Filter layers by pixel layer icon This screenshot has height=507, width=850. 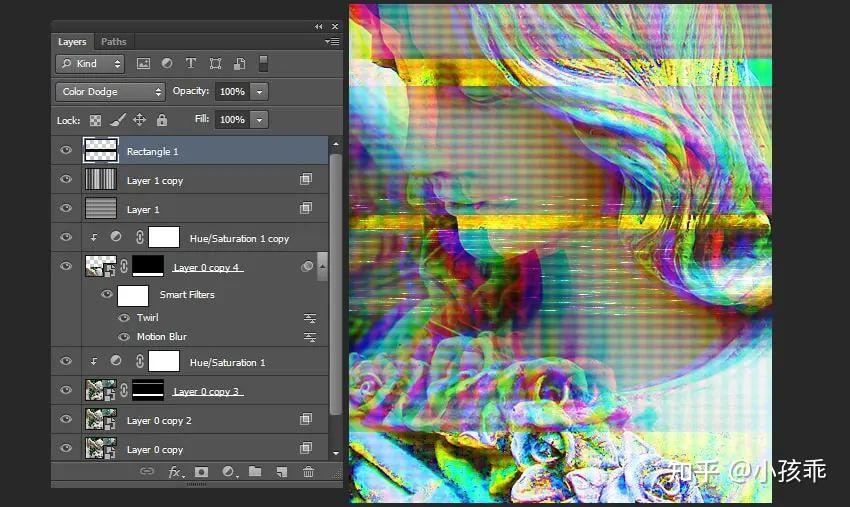tap(143, 63)
